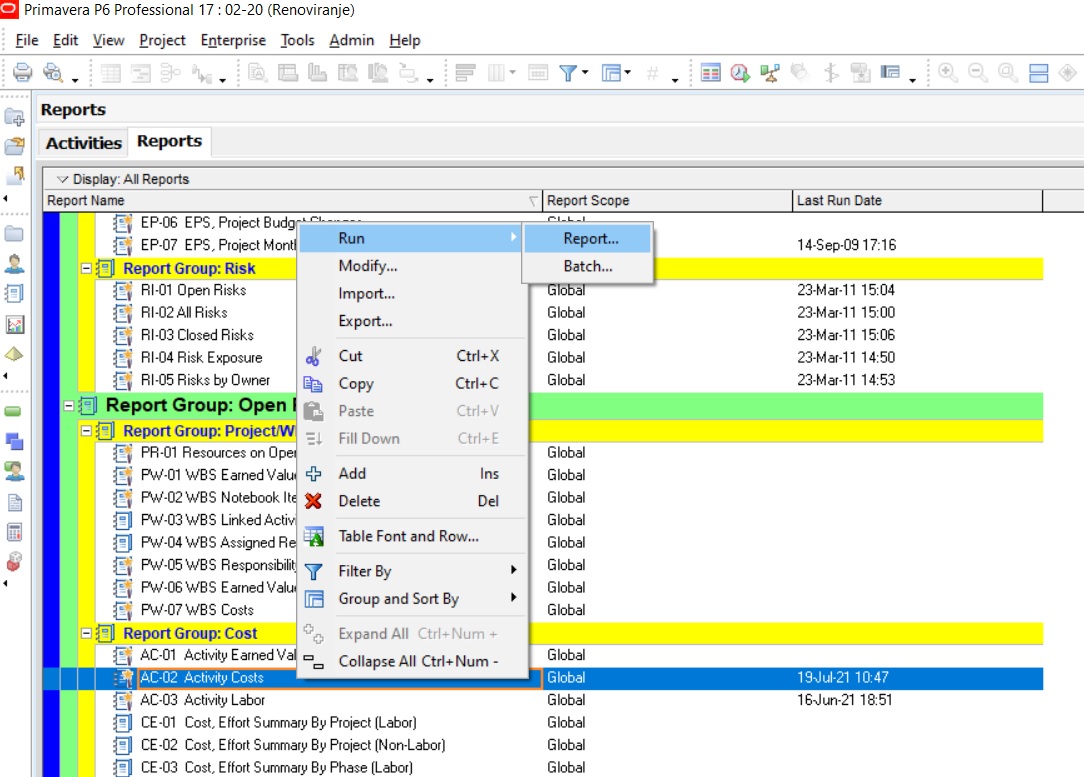Select the RI-04 Risk Exposure report

(x=201, y=357)
